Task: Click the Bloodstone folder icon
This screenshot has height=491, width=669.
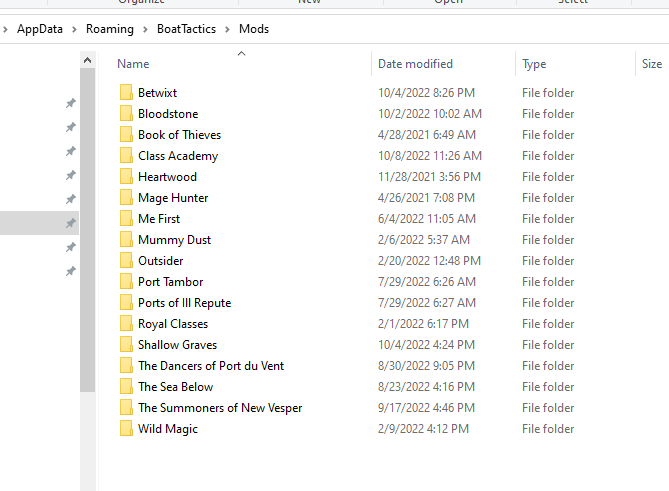Action: [x=126, y=113]
